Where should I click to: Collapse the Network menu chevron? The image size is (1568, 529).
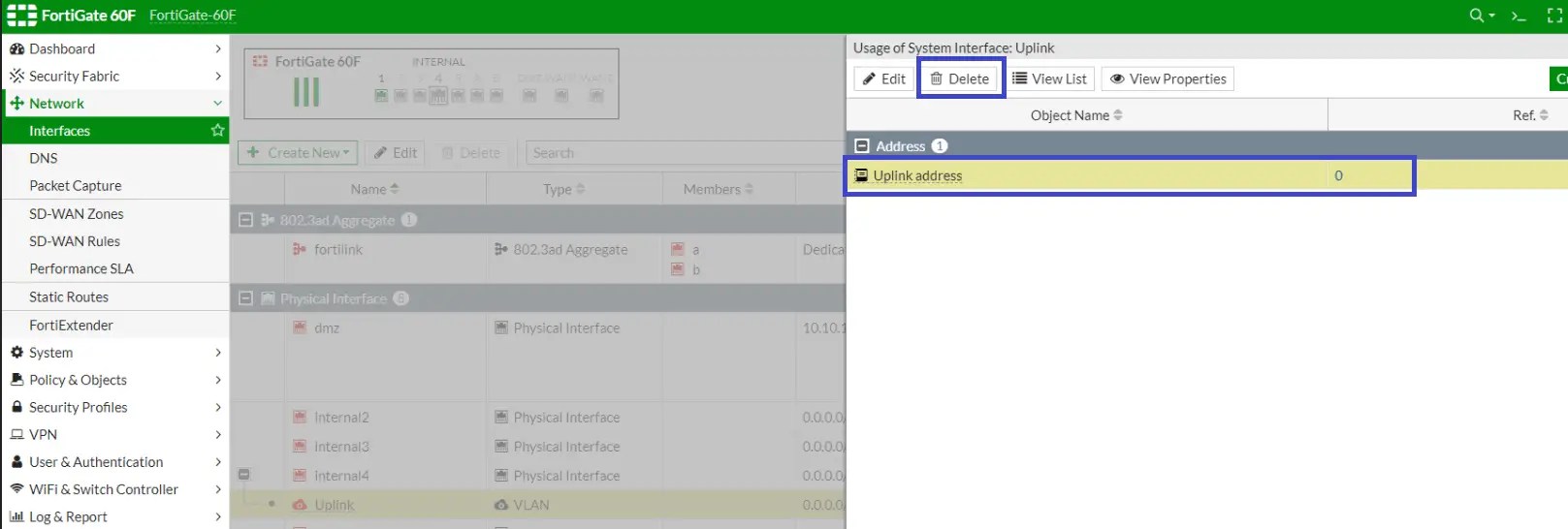coord(217,103)
